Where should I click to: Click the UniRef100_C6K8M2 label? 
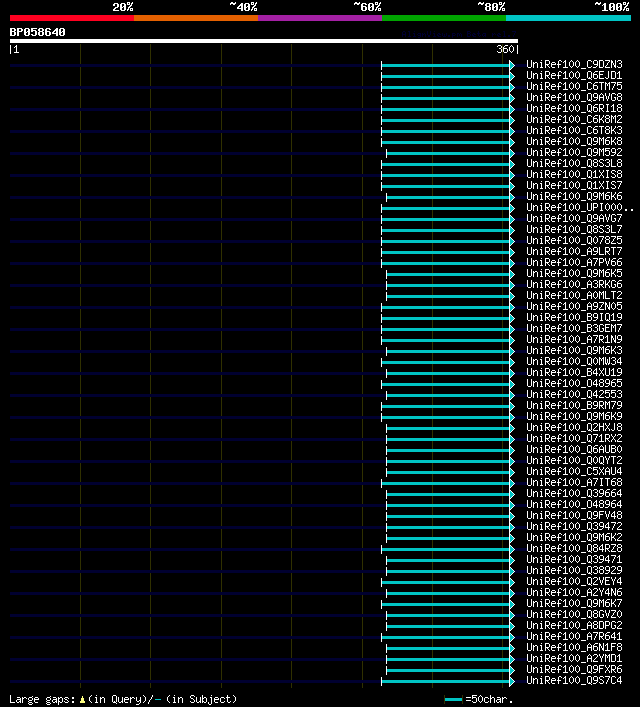click(x=574, y=119)
